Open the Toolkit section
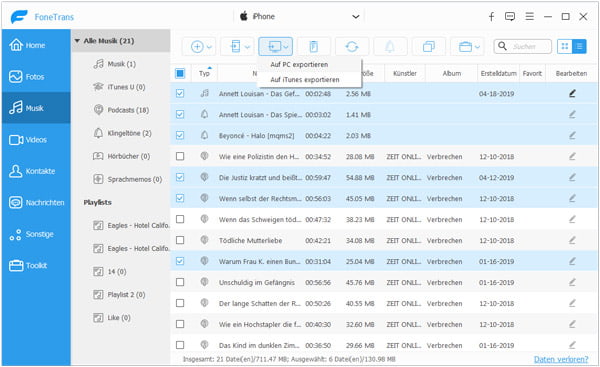 point(36,265)
